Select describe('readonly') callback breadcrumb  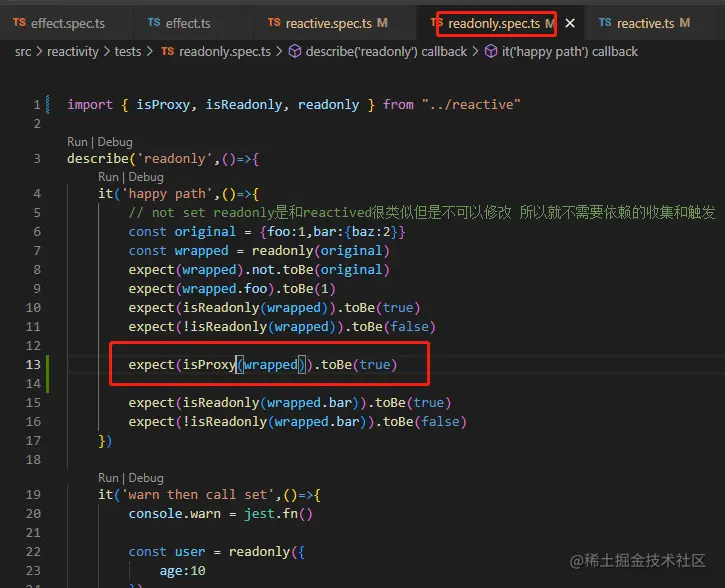pos(386,51)
